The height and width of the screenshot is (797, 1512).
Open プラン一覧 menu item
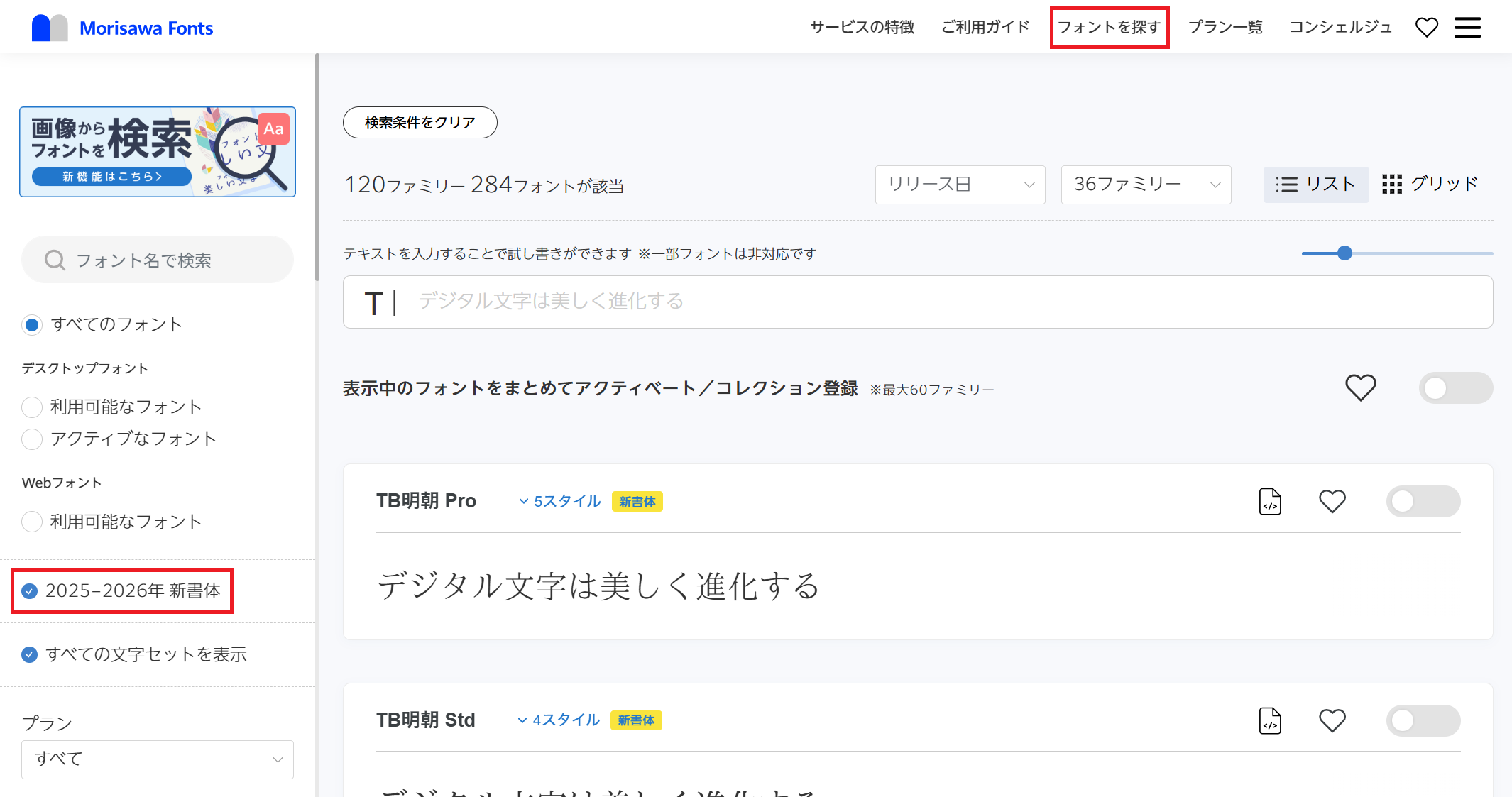pos(1225,27)
